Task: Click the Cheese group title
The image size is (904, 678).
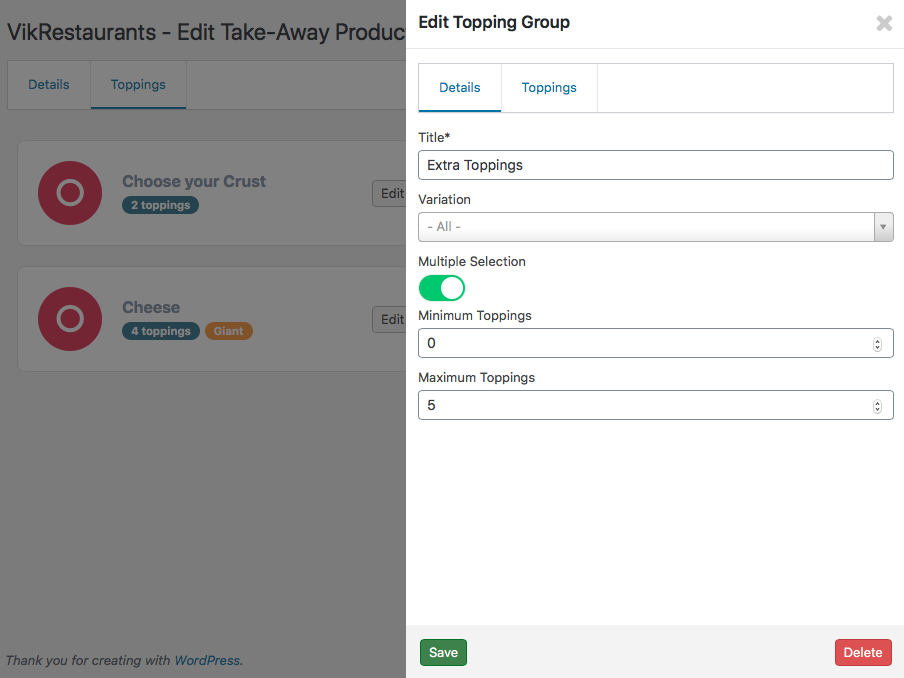Action: (151, 307)
